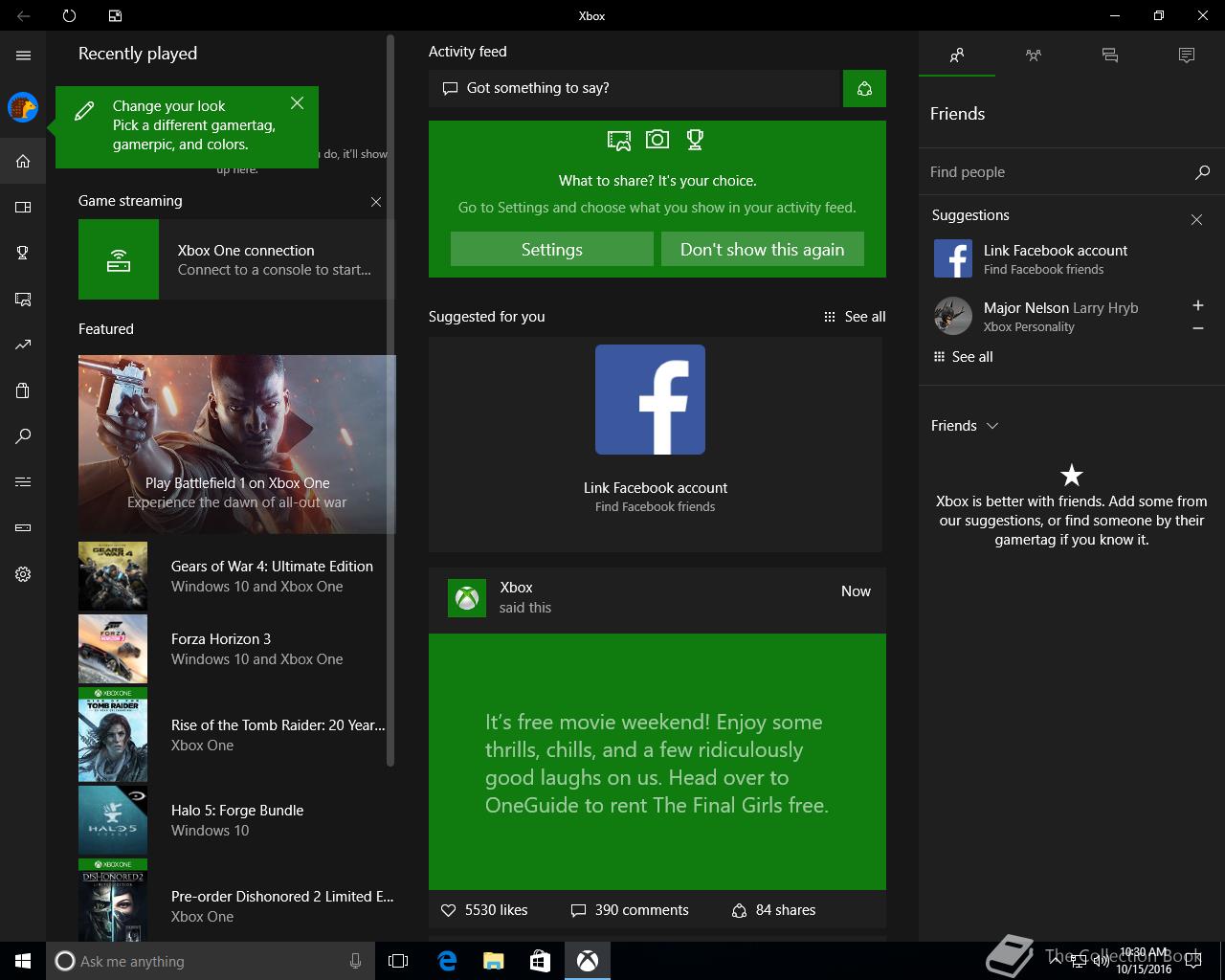Screen dimensions: 1225x980
Task: Open OneGuide list sidebar icon
Action: pyautogui.click(x=23, y=481)
